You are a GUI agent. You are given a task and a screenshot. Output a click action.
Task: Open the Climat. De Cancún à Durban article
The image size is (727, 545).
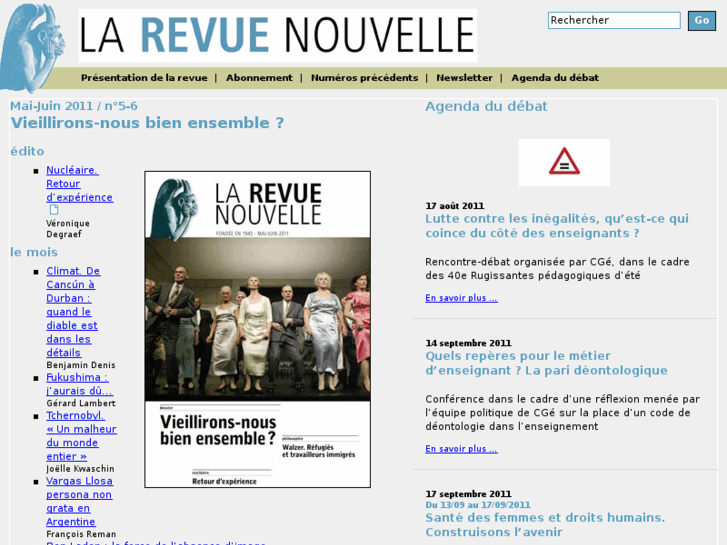(73, 312)
